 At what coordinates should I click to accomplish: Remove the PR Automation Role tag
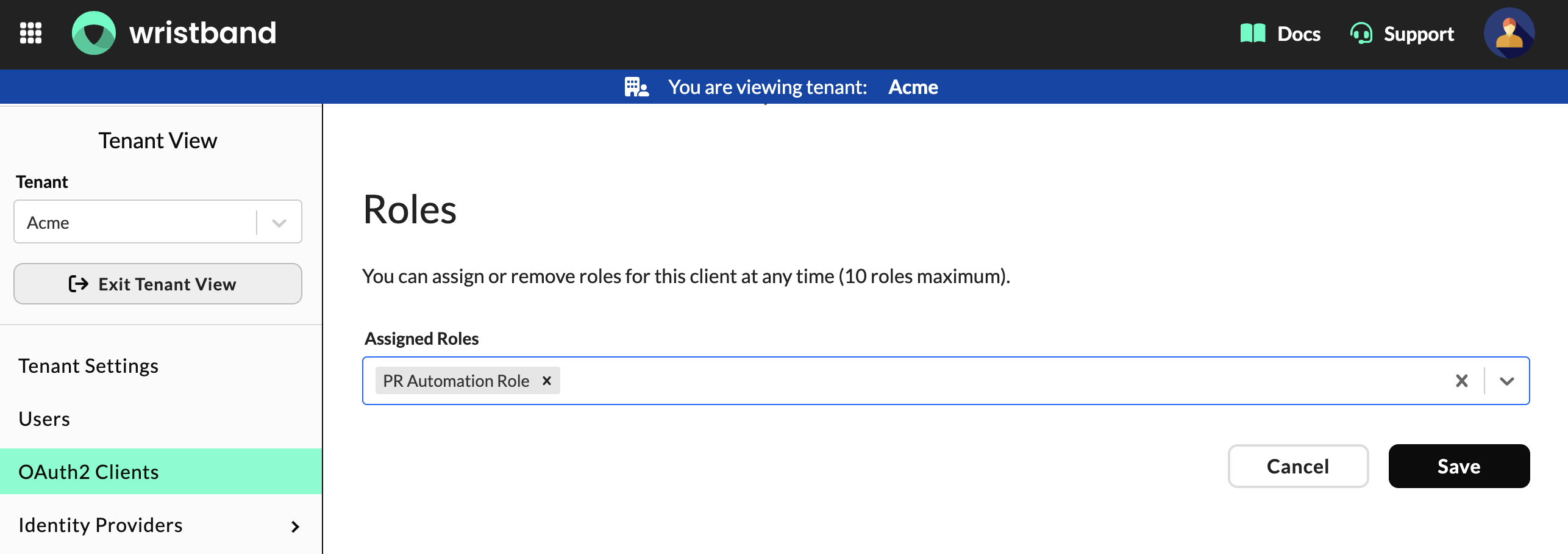click(547, 380)
